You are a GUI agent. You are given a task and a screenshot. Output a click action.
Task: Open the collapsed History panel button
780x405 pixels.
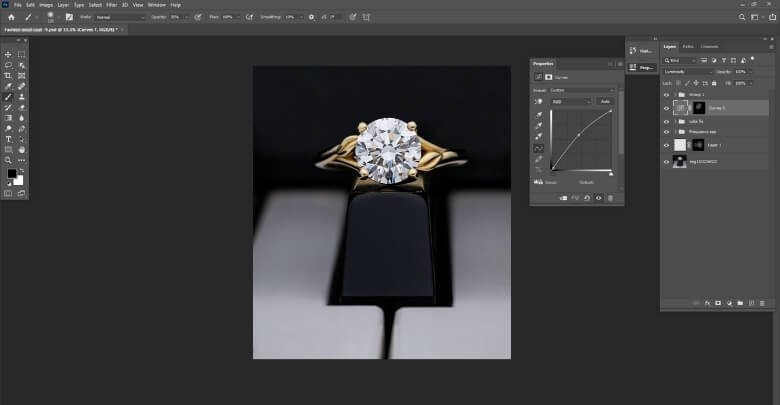(x=642, y=51)
